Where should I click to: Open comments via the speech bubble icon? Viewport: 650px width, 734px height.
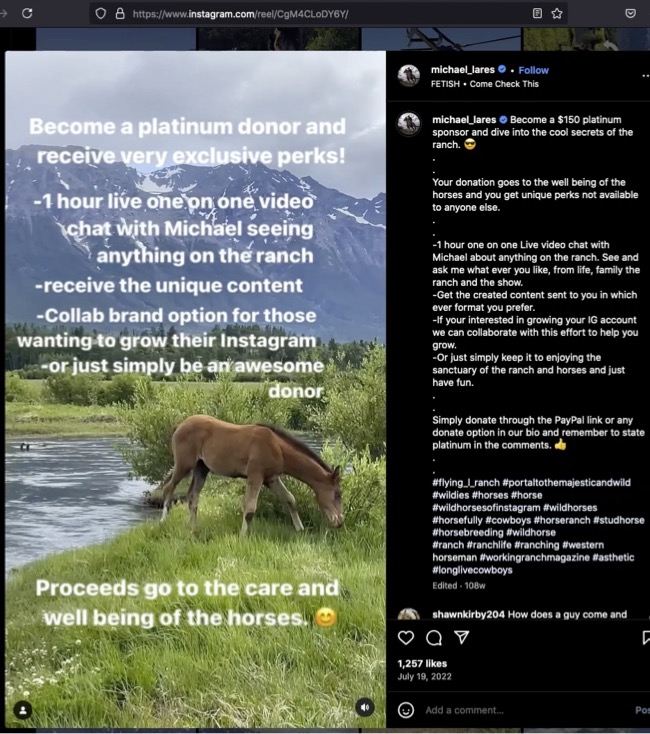[434, 637]
